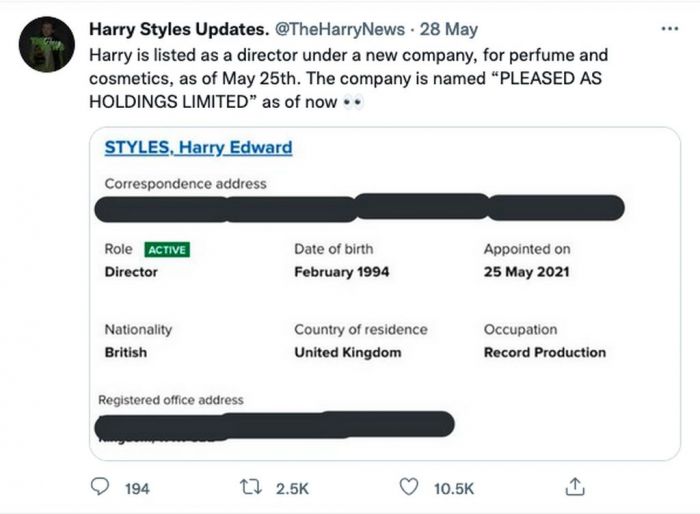
Task: Like the tweet with the heart icon
Action: 408,487
